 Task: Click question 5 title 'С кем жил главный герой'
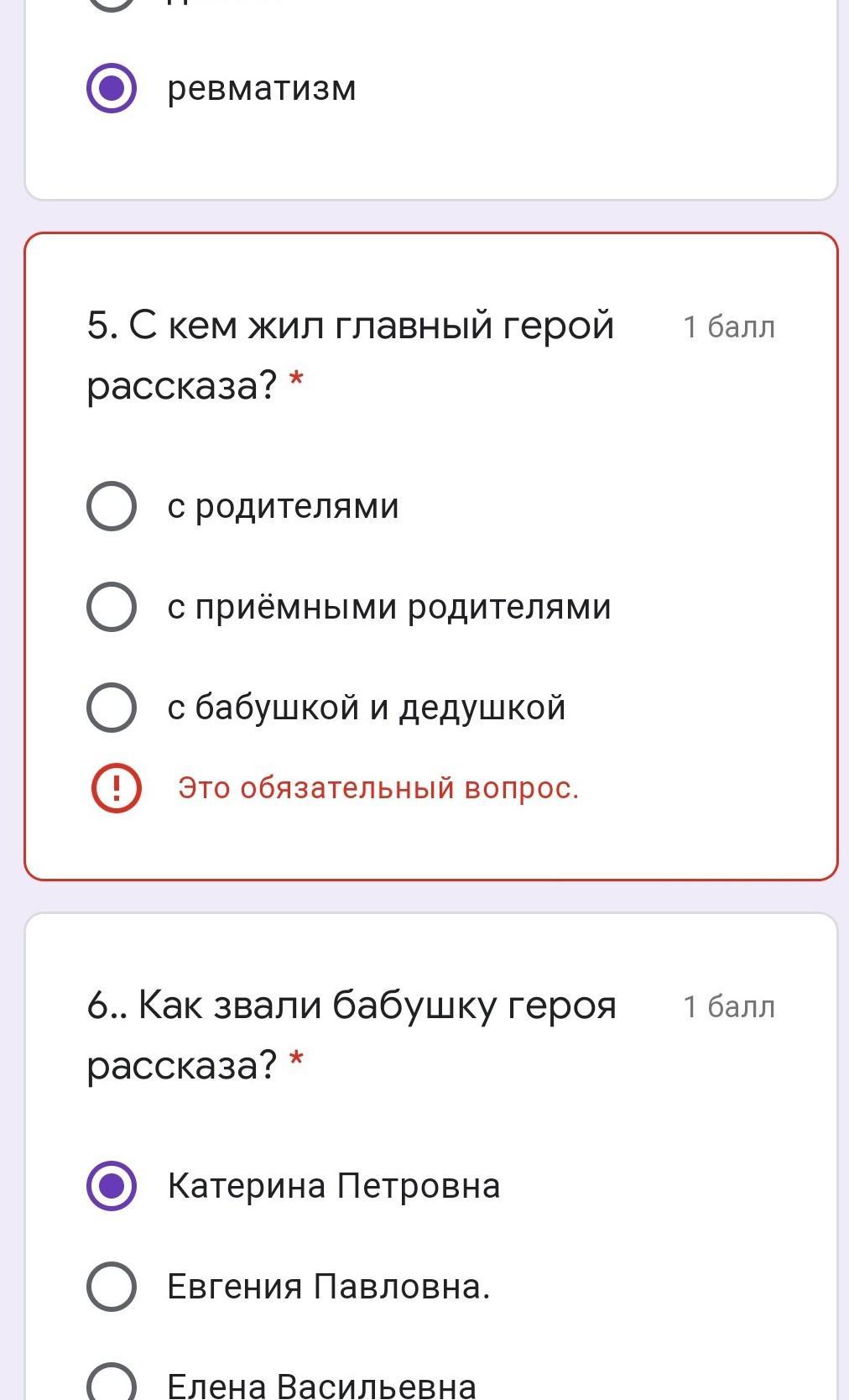[351, 326]
